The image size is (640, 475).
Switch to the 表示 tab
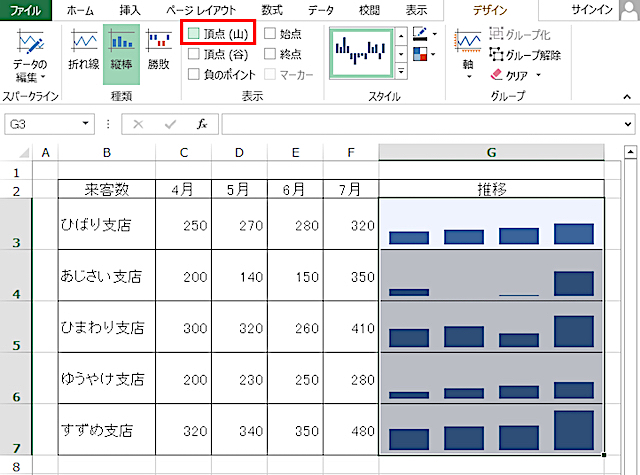pyautogui.click(x=416, y=10)
